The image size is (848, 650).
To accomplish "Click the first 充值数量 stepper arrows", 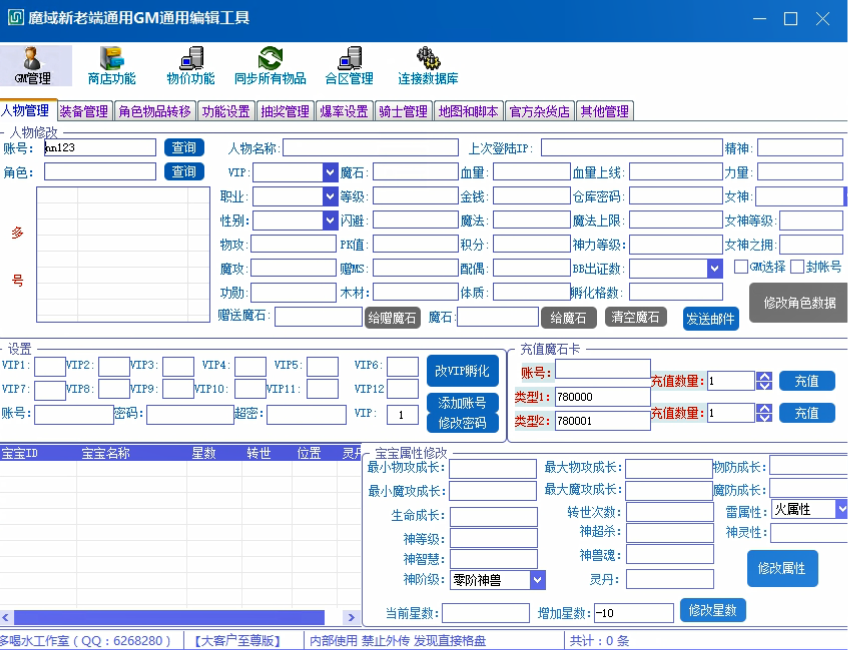I will click(764, 381).
